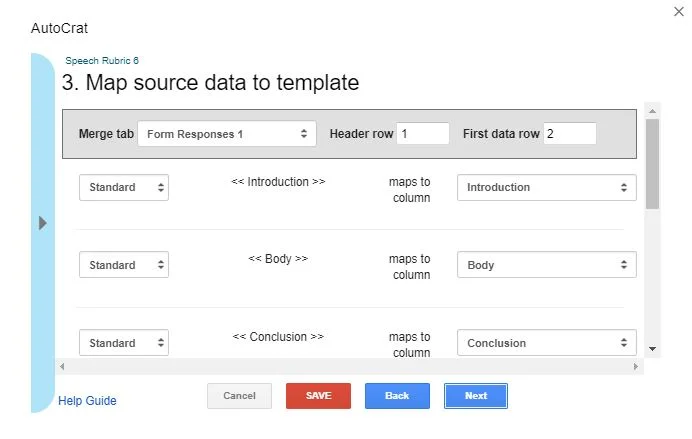
Task: Click the Header row input field
Action: (x=422, y=134)
